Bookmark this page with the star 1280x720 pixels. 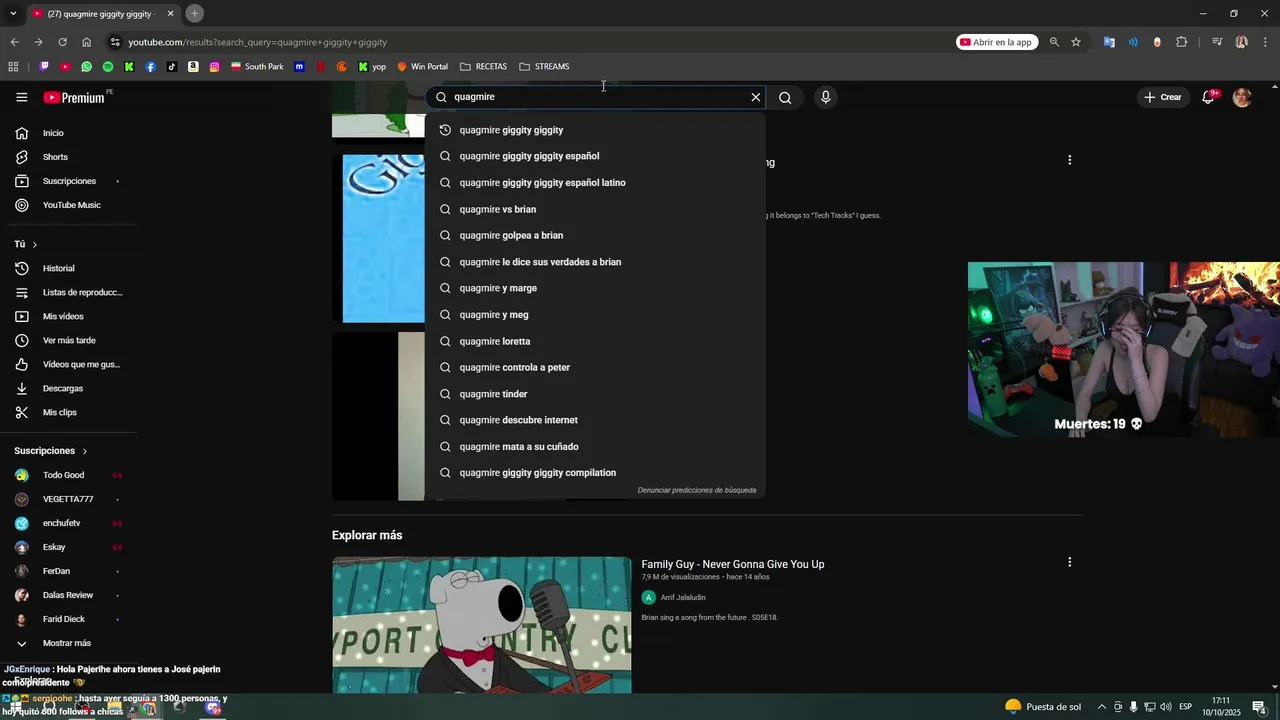tap(1076, 42)
